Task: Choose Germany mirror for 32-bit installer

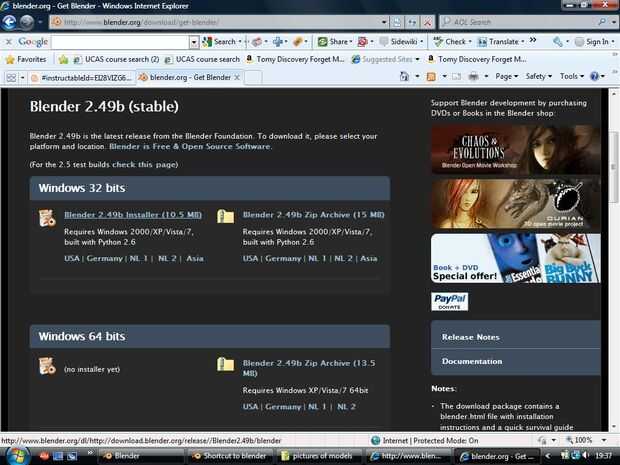Action: [x=105, y=259]
